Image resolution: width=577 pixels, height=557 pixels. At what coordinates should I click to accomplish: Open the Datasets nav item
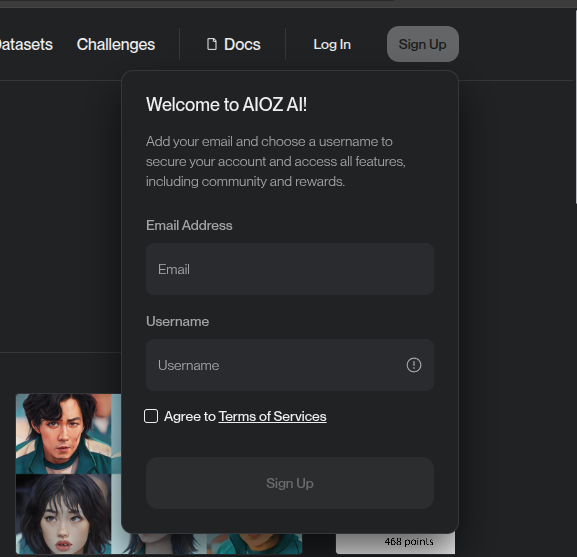(x=26, y=45)
